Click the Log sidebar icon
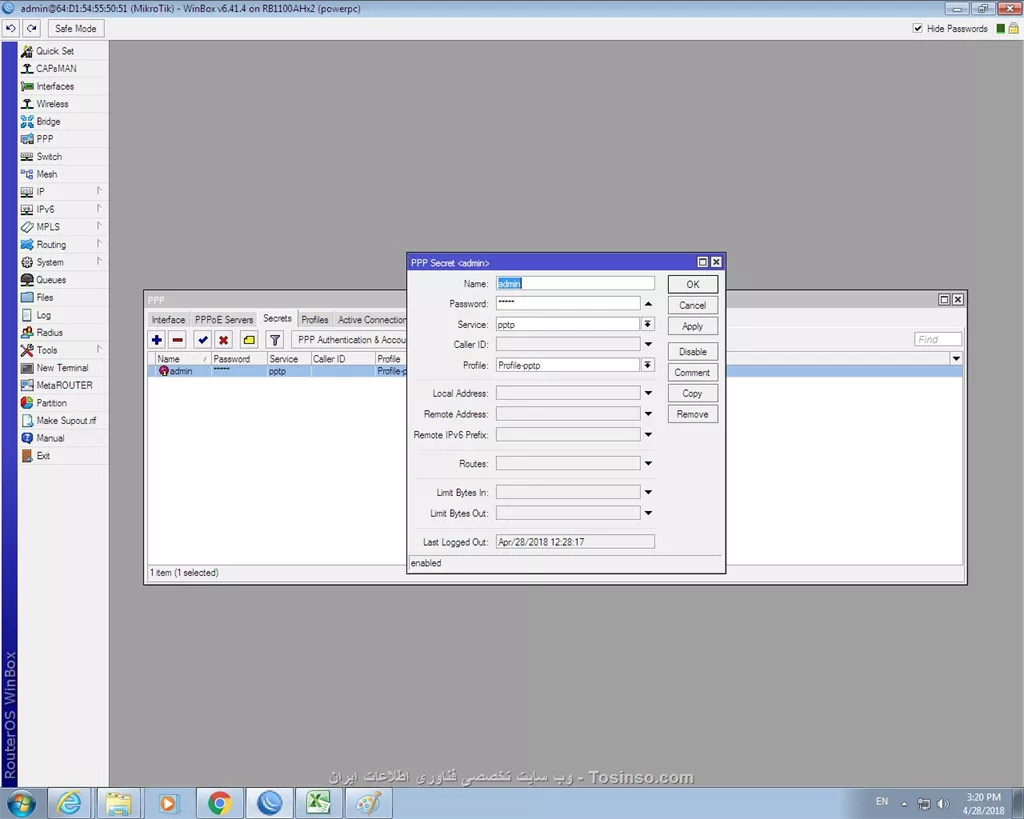 click(27, 315)
